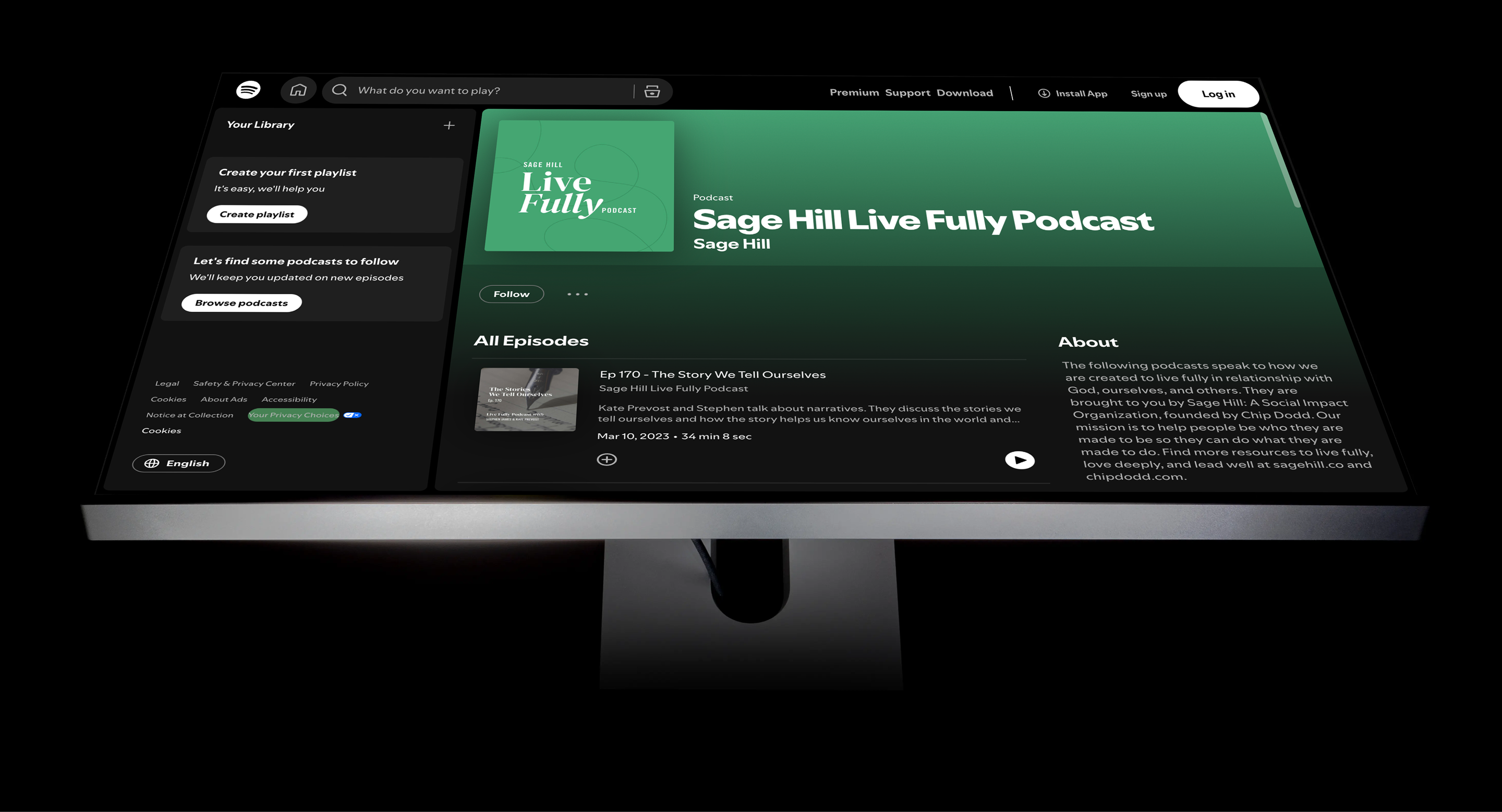Viewport: 1502px width, 812px height.
Task: Follow the Sage Hill podcast
Action: click(511, 294)
